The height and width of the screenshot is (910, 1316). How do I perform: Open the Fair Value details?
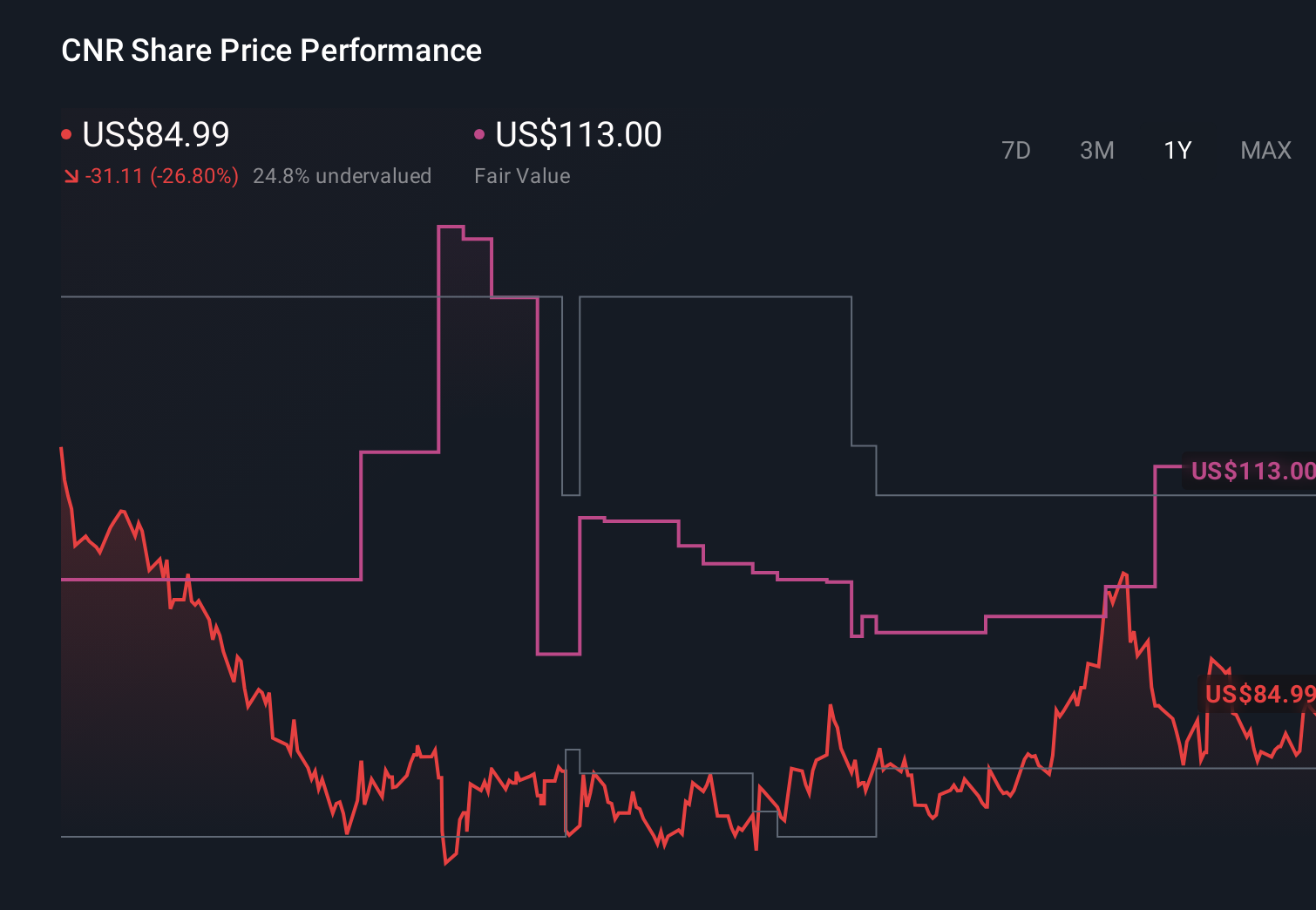[x=522, y=175]
